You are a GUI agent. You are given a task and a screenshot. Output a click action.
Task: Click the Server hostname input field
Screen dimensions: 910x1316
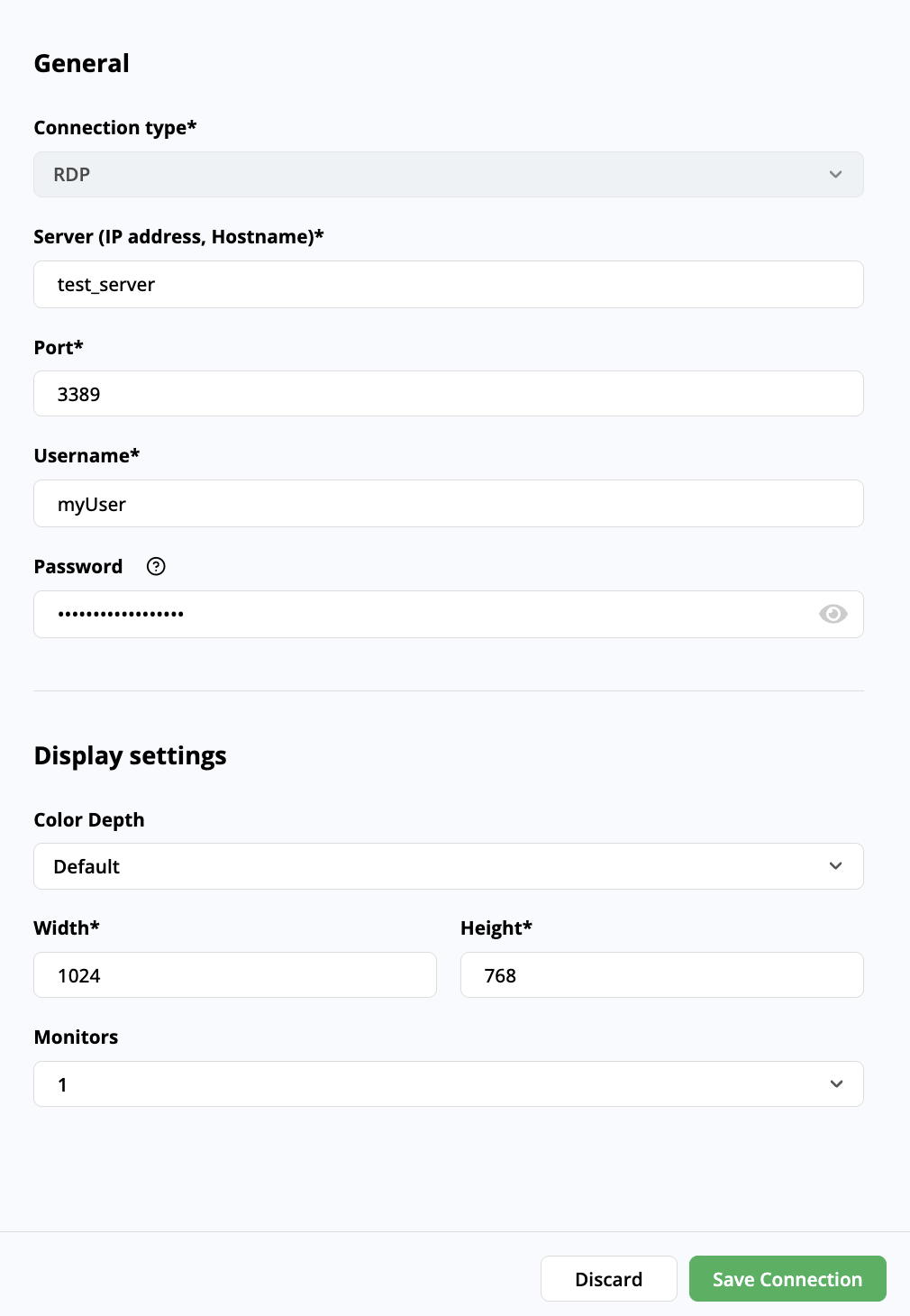coord(448,285)
